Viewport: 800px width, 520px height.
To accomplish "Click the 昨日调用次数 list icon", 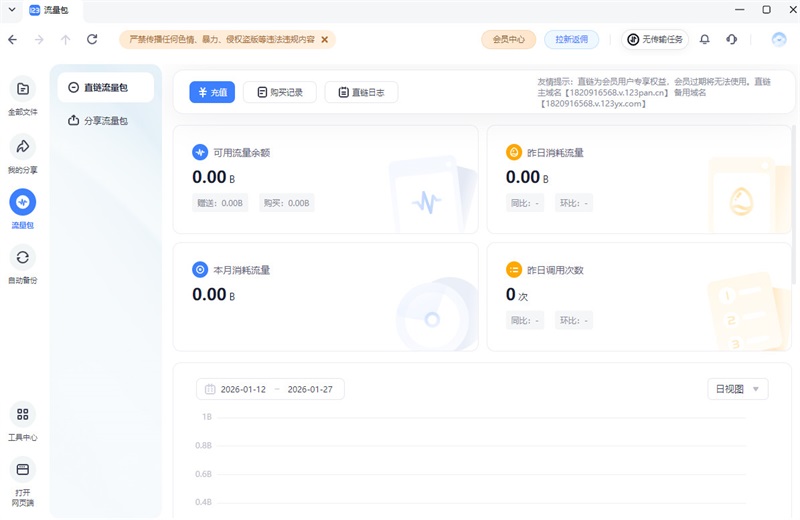I will 514,269.
